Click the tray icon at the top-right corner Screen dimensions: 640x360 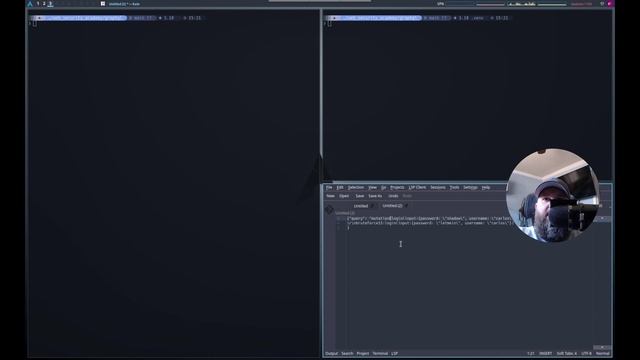click(x=610, y=4)
